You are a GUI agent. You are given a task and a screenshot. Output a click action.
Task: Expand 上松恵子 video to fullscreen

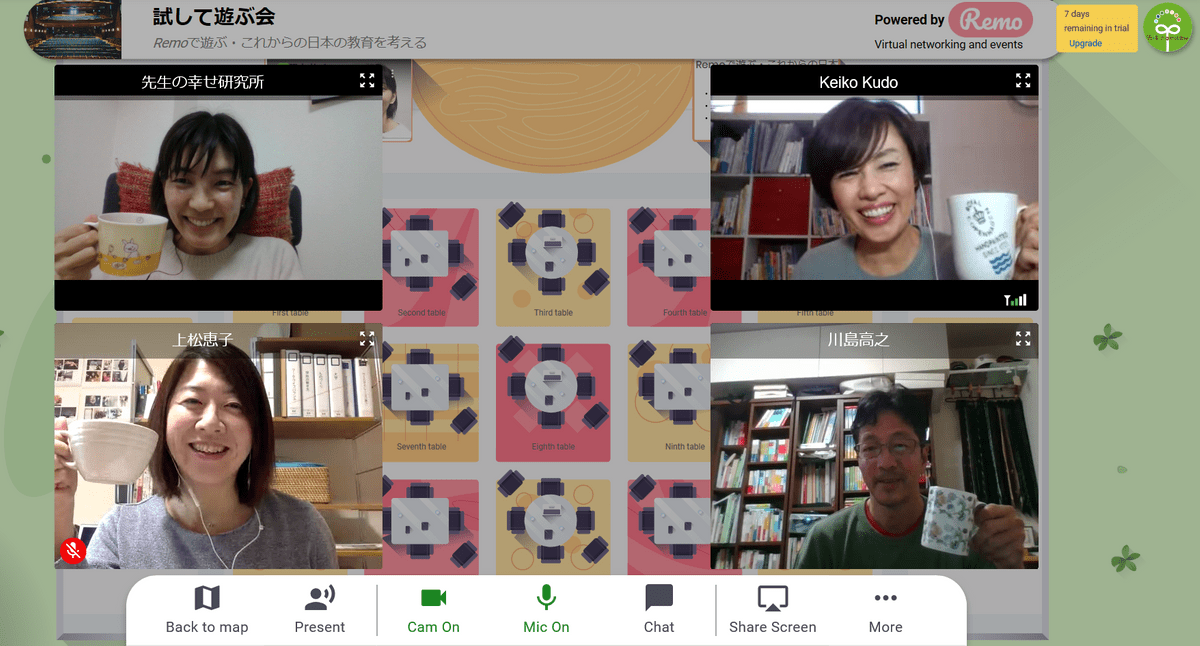point(367,339)
